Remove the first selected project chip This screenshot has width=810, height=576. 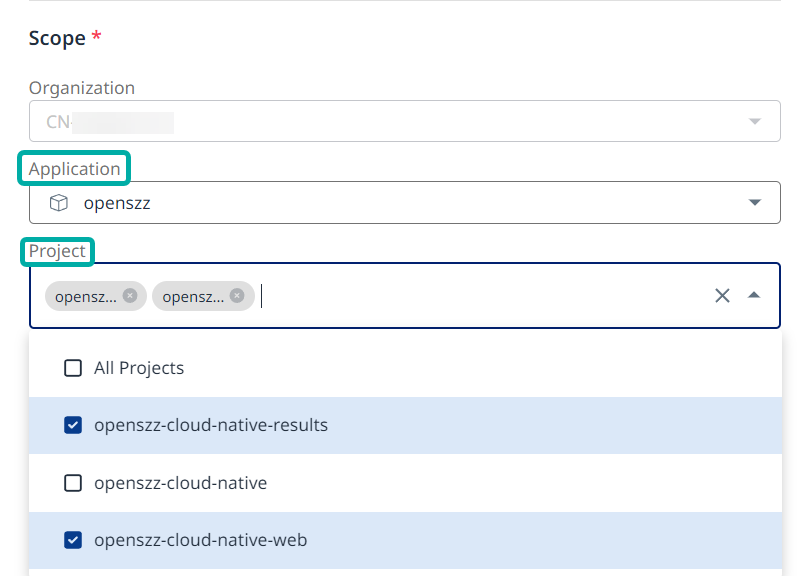(x=130, y=296)
